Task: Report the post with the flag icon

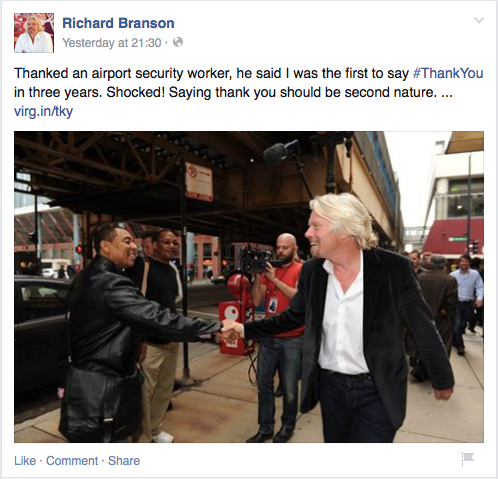Action: (467, 459)
